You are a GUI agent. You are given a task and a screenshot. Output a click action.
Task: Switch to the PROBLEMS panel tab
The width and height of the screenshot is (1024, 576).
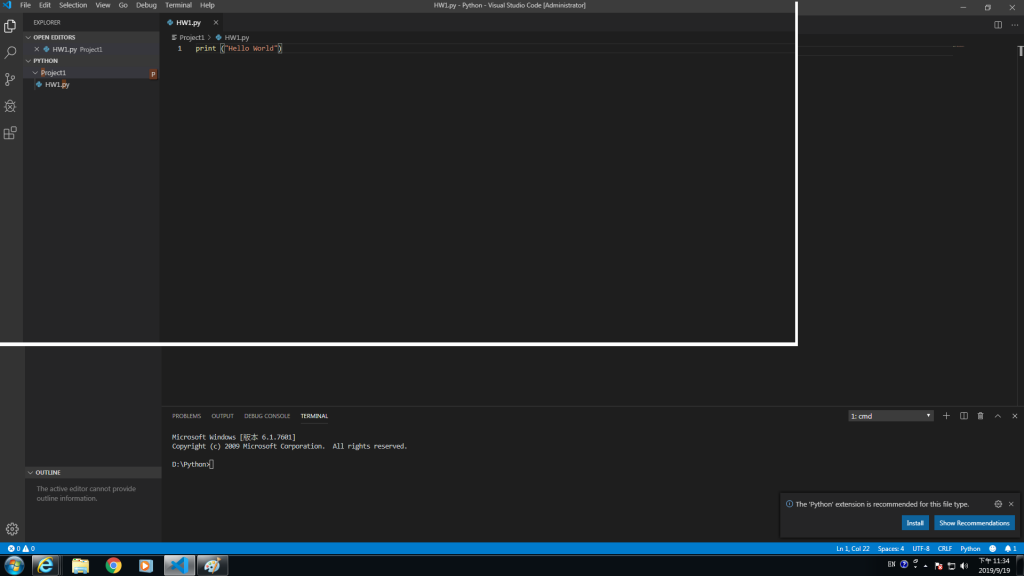tap(186, 416)
